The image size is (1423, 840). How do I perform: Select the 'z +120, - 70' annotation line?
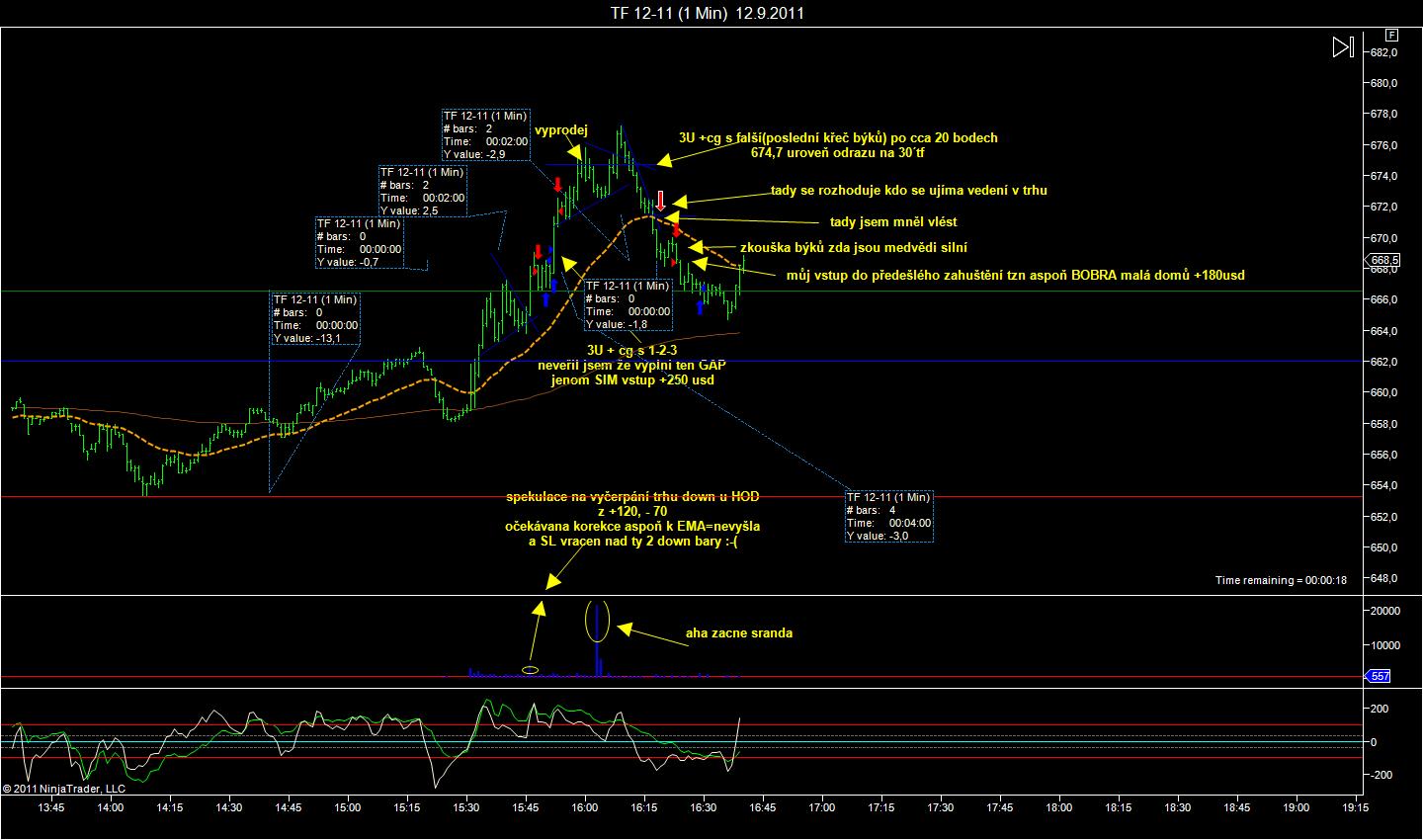click(632, 511)
